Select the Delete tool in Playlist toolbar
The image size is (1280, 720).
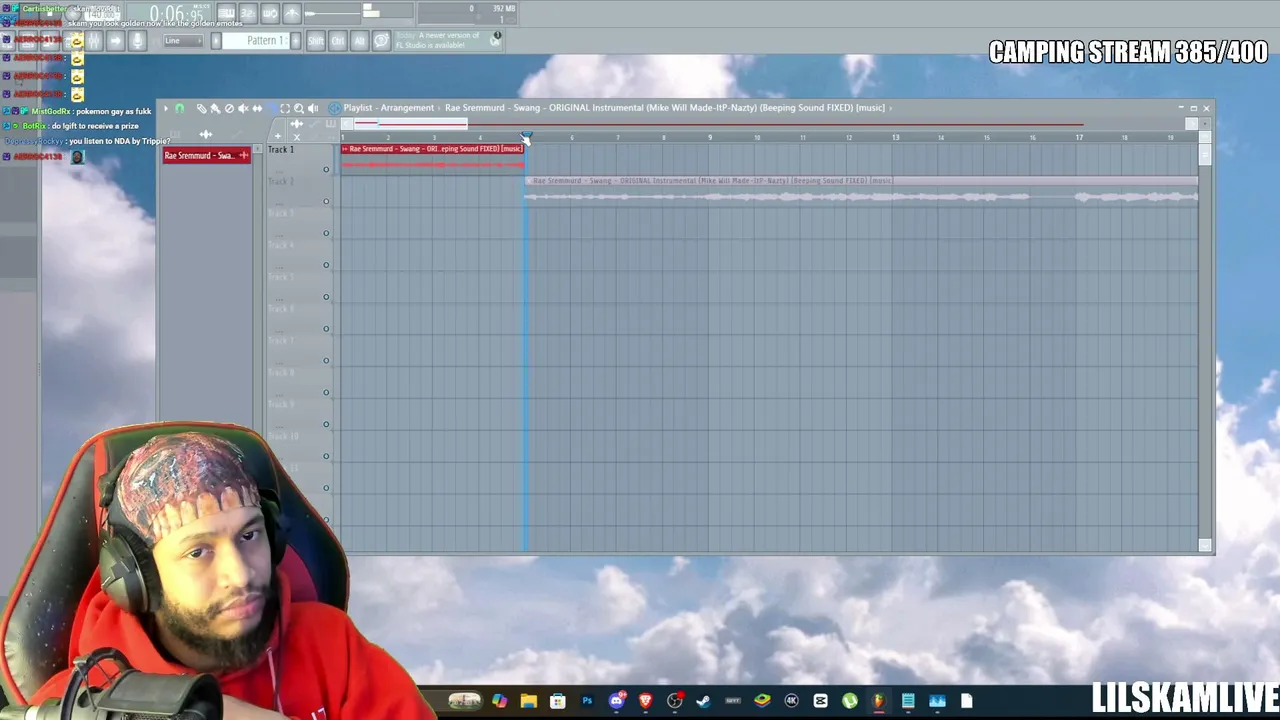(229, 108)
